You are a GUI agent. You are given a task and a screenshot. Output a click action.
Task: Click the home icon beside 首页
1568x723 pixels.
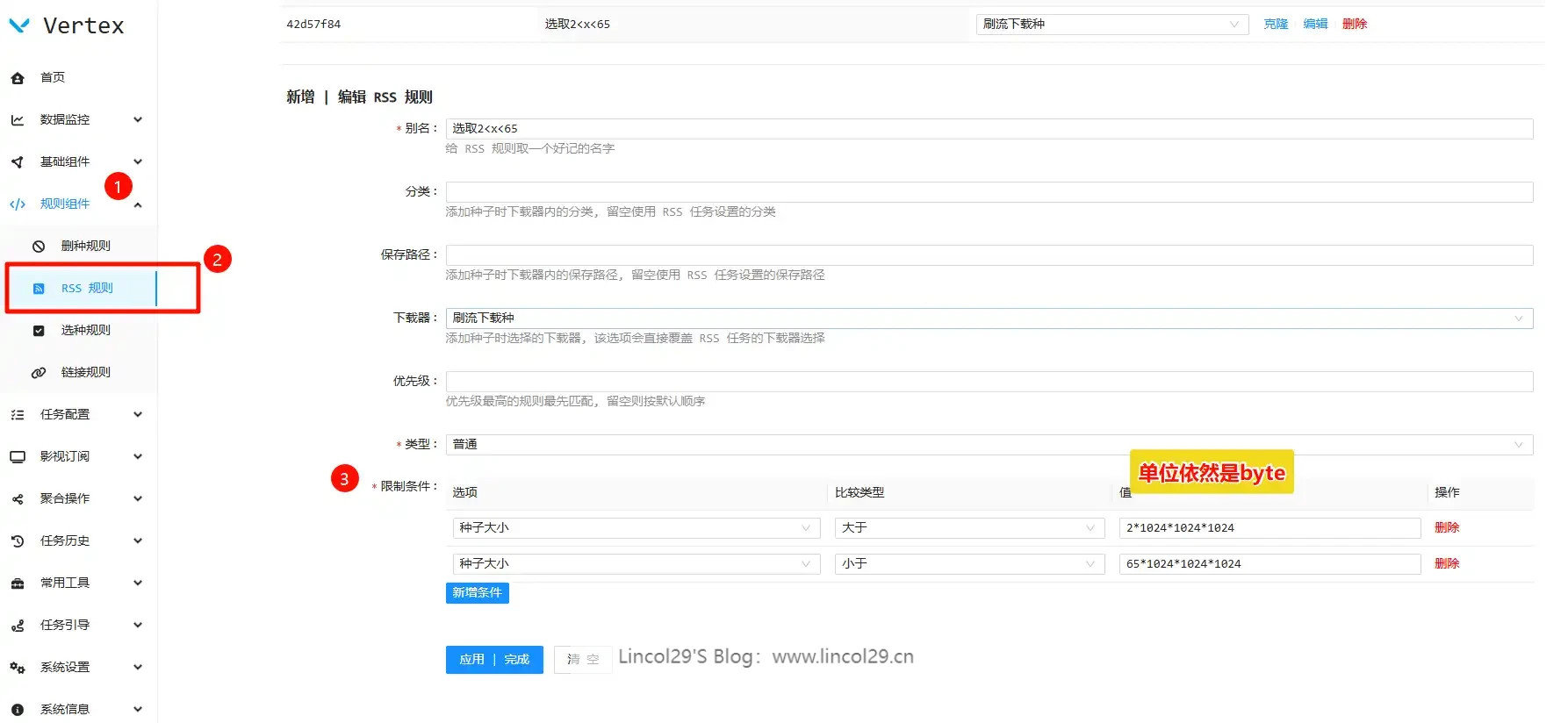18,78
